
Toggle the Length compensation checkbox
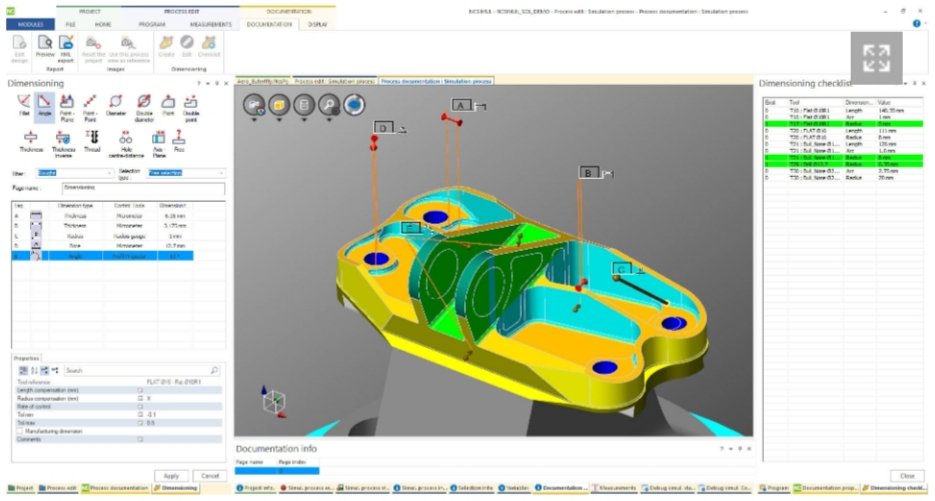pyautogui.click(x=141, y=390)
